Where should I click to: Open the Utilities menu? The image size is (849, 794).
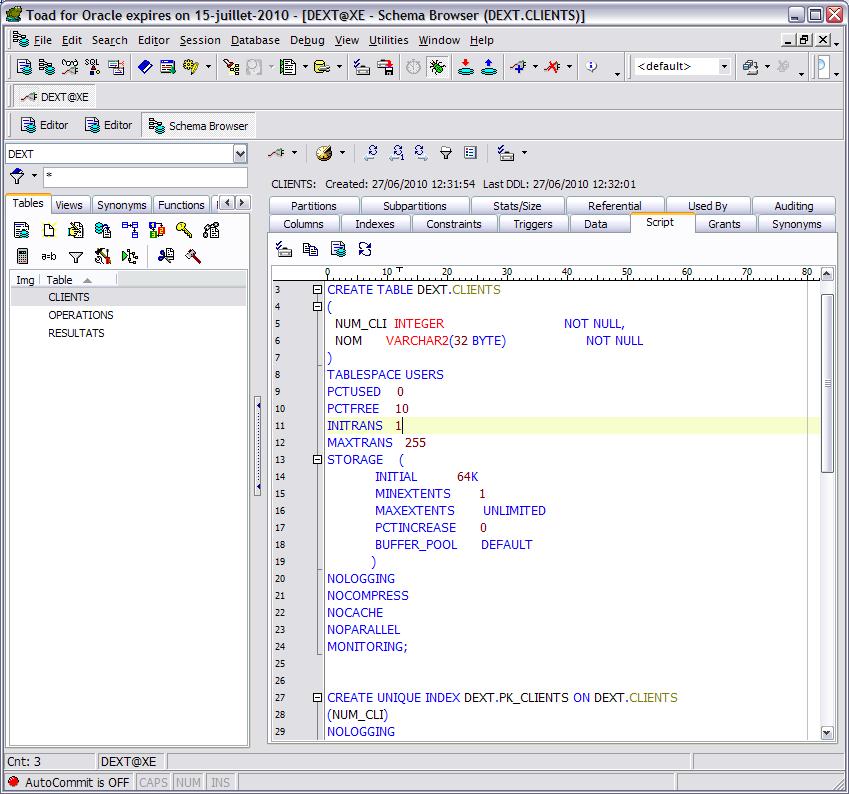(388, 40)
